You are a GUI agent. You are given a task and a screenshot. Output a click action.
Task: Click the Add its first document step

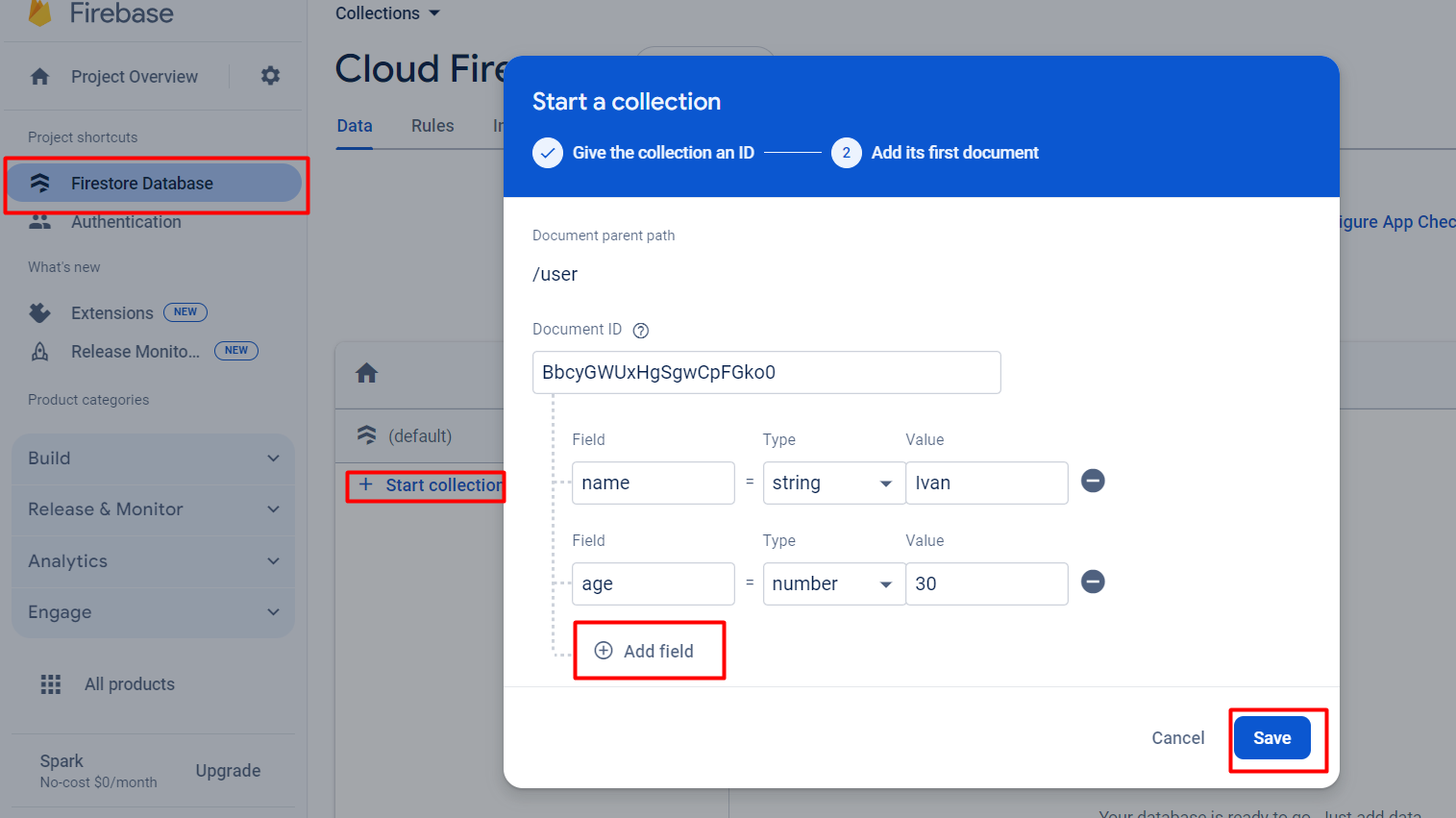955,153
